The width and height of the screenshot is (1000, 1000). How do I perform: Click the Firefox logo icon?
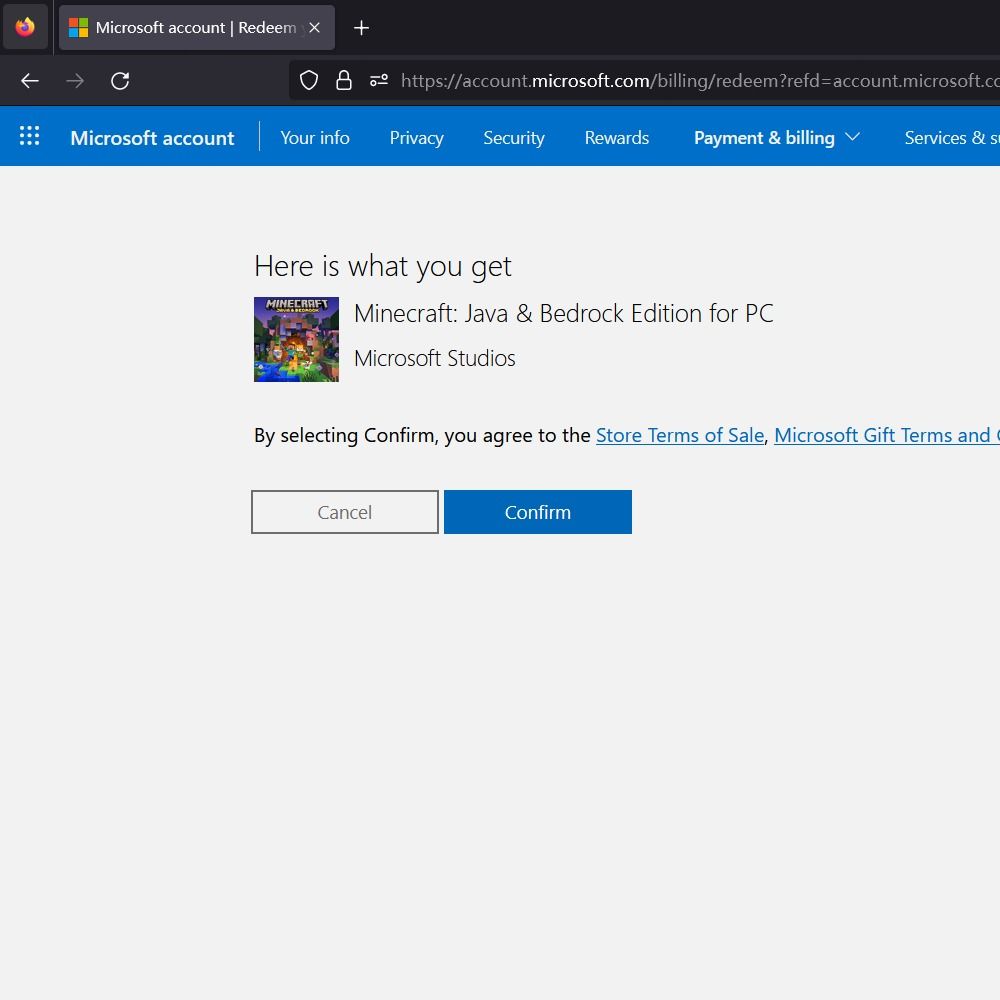(25, 27)
